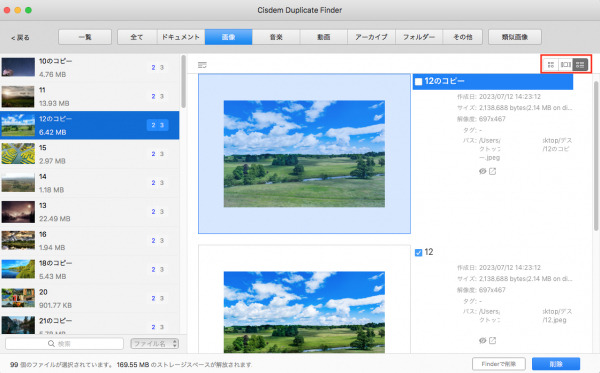This screenshot has height=373, width=600.
Task: Click the left list scrollbar
Action: 183,82
